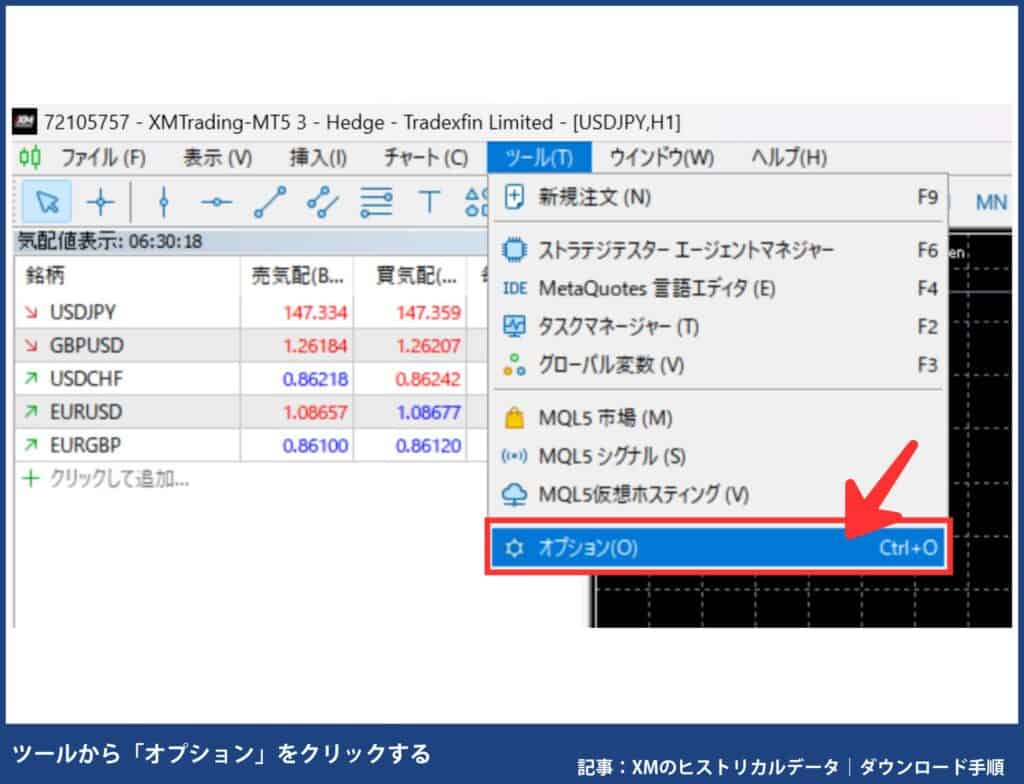Image resolution: width=1024 pixels, height=784 pixels.
Task: Select the arrow cursor tool
Action: click(x=48, y=202)
